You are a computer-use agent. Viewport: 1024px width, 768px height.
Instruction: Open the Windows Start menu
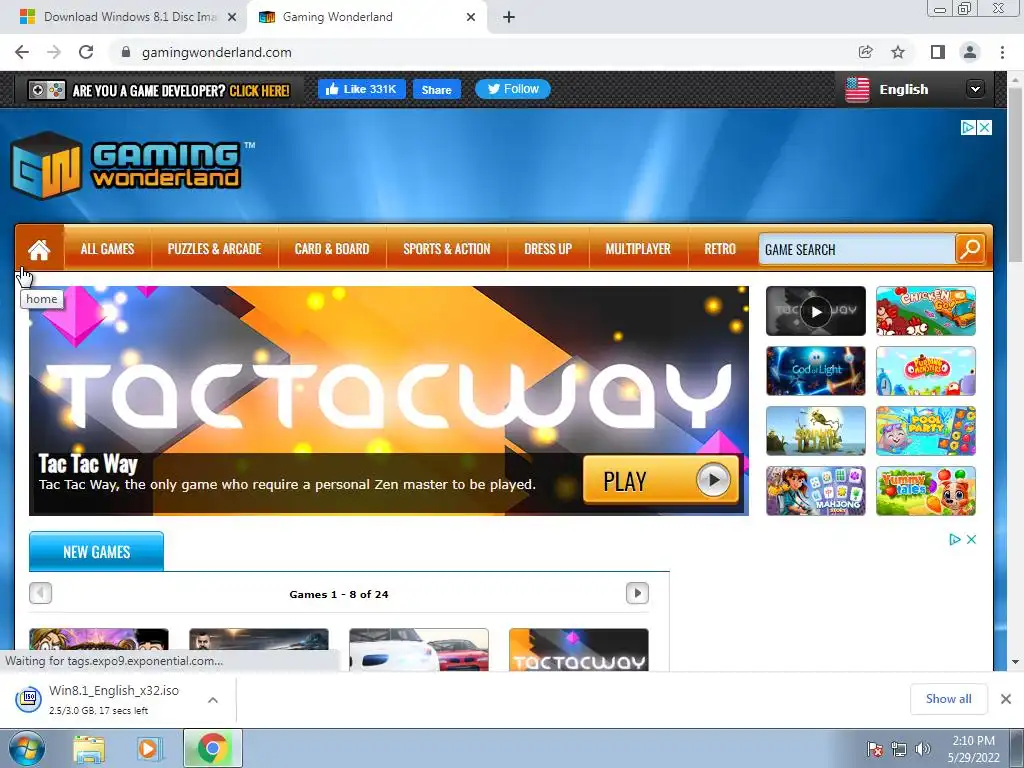27,748
